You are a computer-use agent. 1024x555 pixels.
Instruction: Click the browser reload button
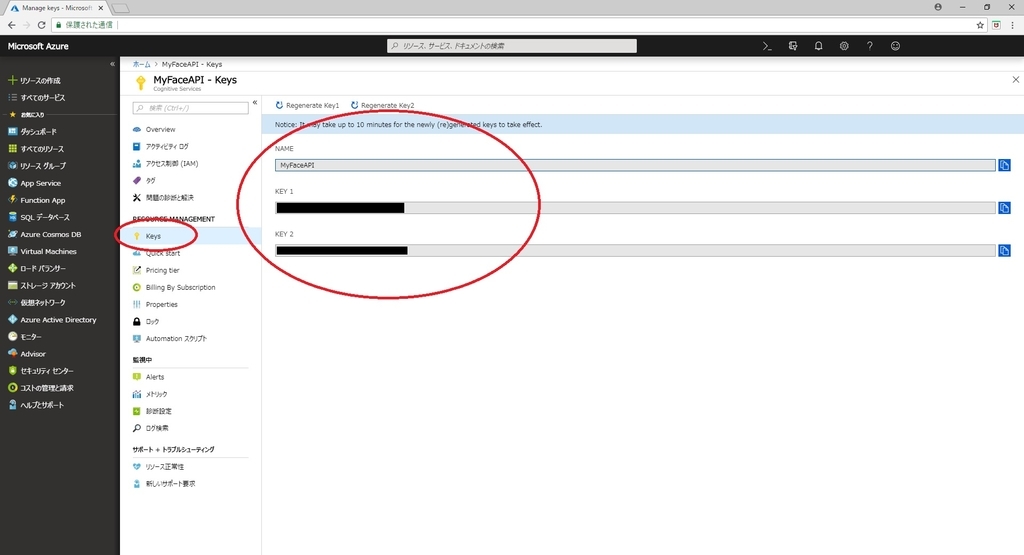coord(41,25)
